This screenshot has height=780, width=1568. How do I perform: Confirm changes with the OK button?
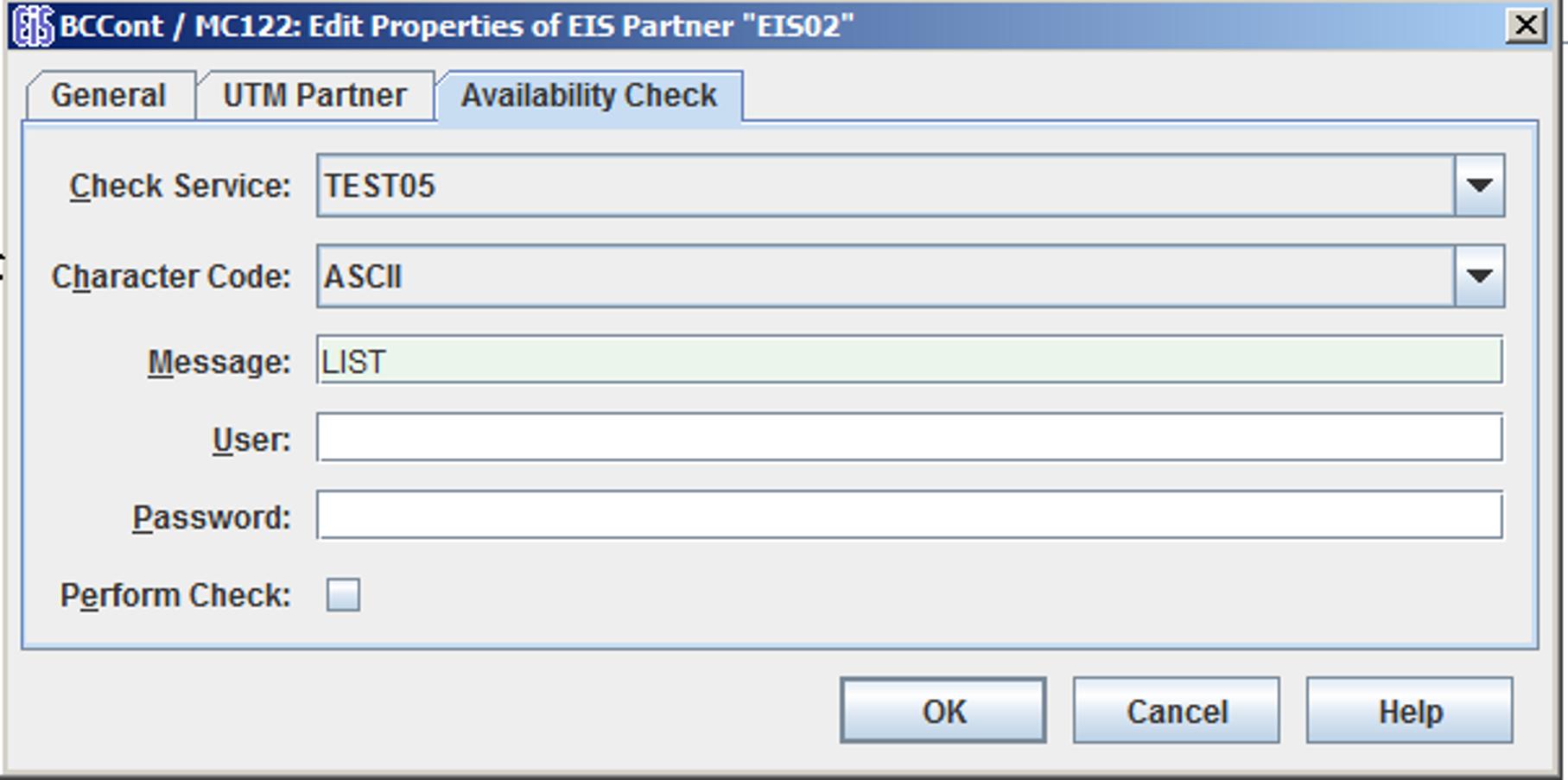(x=943, y=711)
